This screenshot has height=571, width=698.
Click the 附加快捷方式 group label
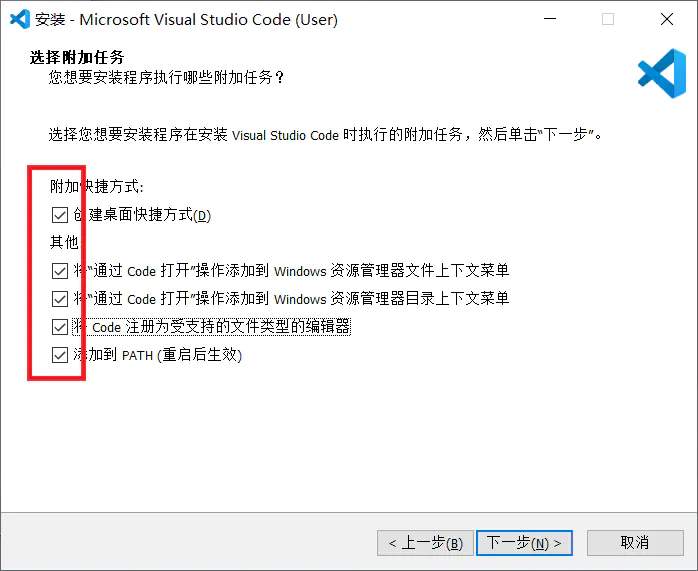(x=97, y=186)
